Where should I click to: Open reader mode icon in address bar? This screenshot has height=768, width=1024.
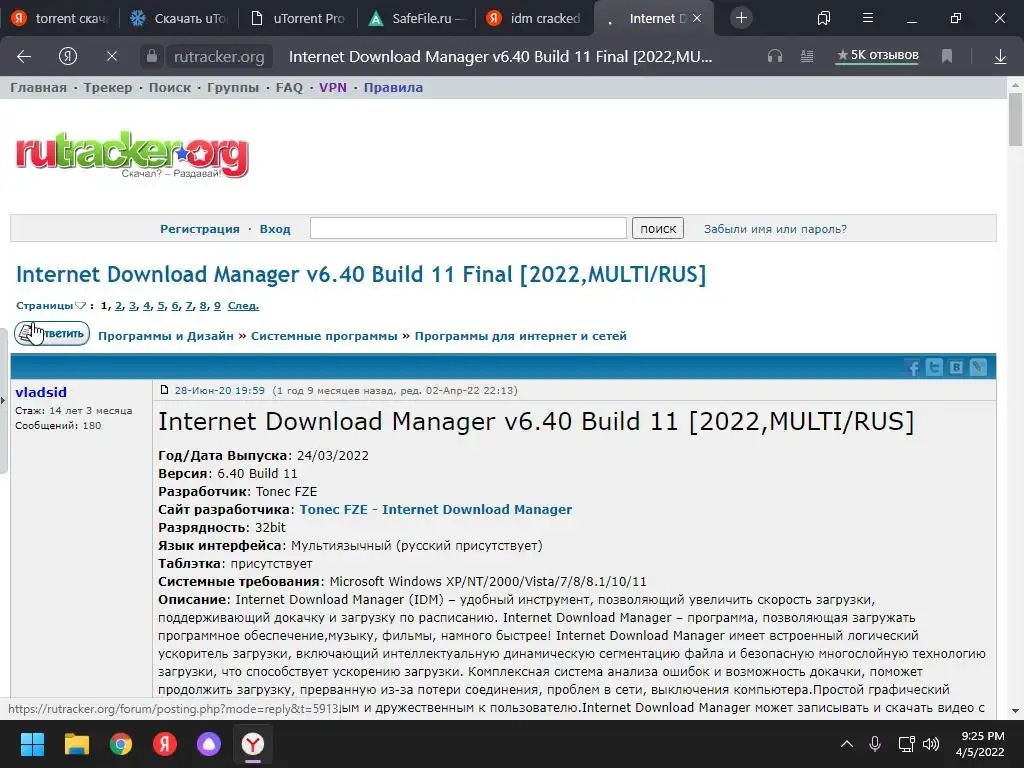point(807,57)
